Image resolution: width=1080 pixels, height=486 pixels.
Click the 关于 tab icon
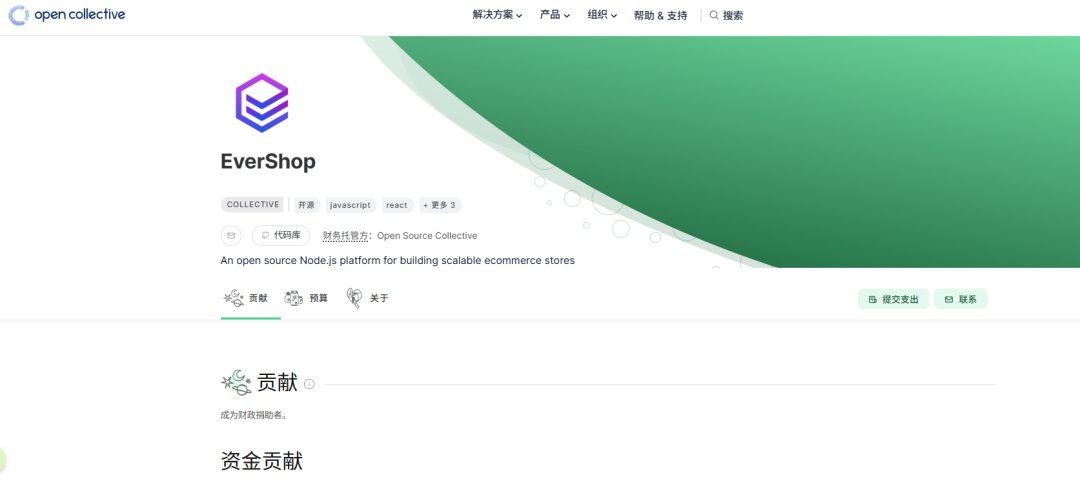(x=354, y=298)
